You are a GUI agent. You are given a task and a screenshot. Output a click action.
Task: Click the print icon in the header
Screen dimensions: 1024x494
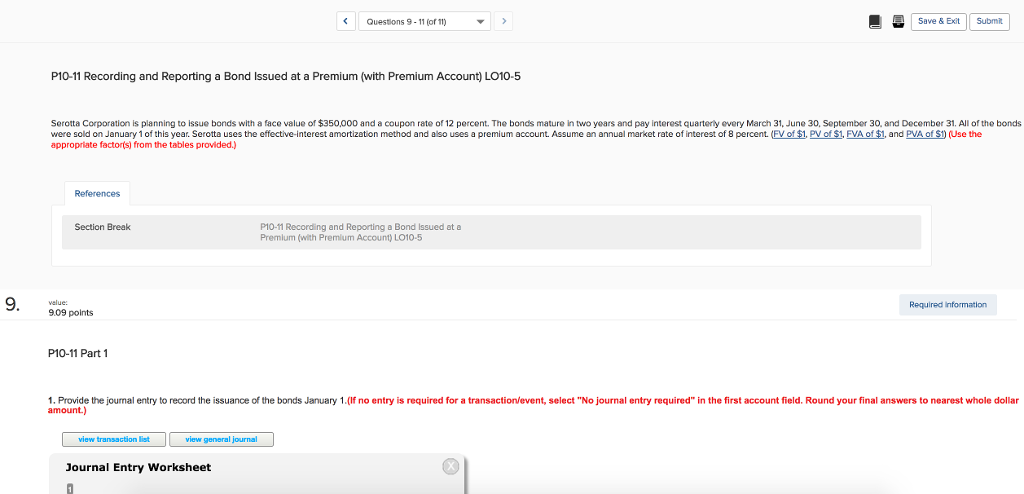[x=896, y=21]
